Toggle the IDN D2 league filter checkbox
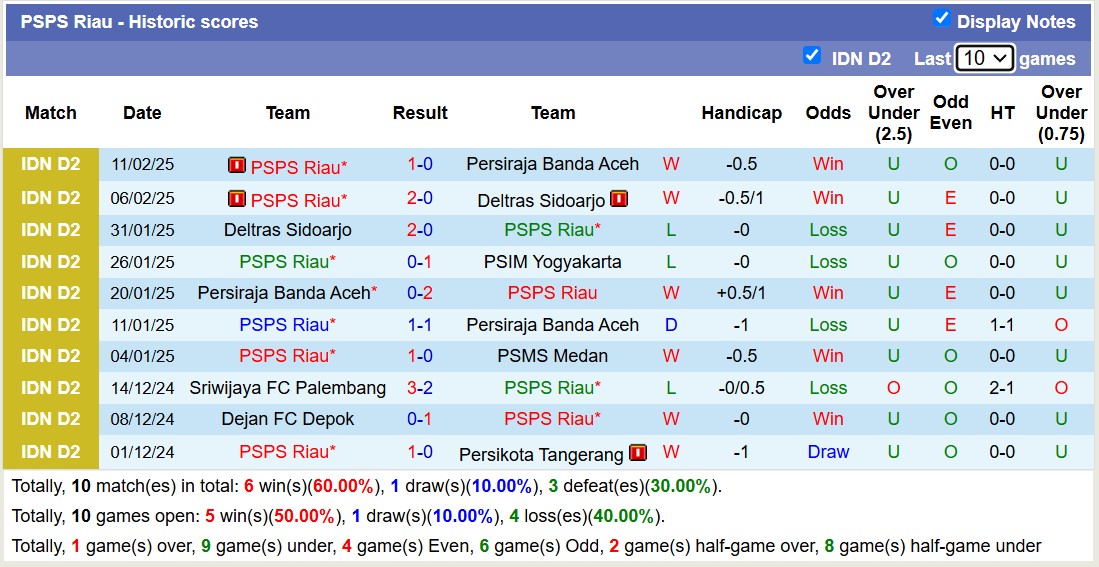 pyautogui.click(x=812, y=56)
